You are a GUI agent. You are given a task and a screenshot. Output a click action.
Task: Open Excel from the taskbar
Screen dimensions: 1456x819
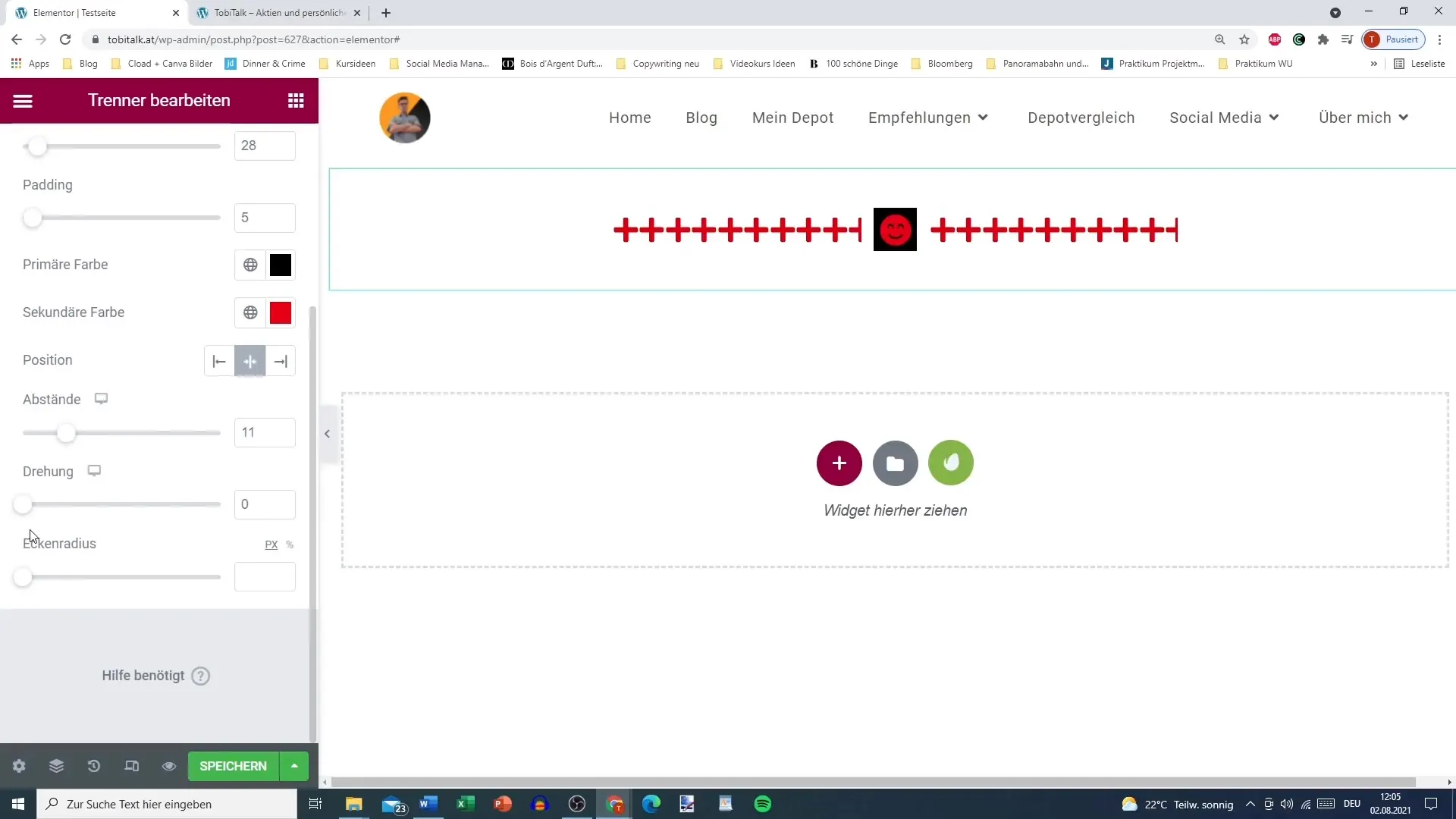466,804
